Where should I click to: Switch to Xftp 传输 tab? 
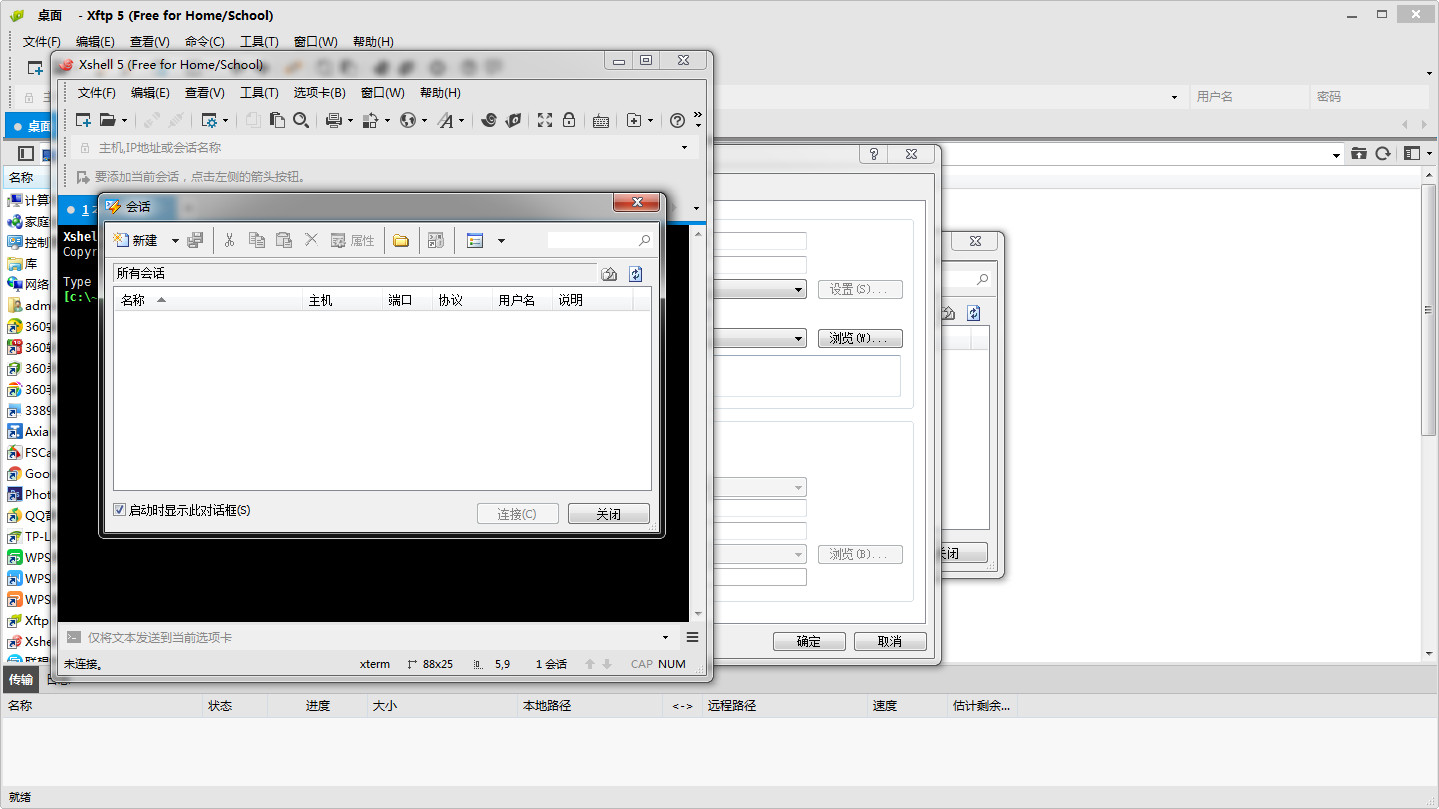[20, 679]
